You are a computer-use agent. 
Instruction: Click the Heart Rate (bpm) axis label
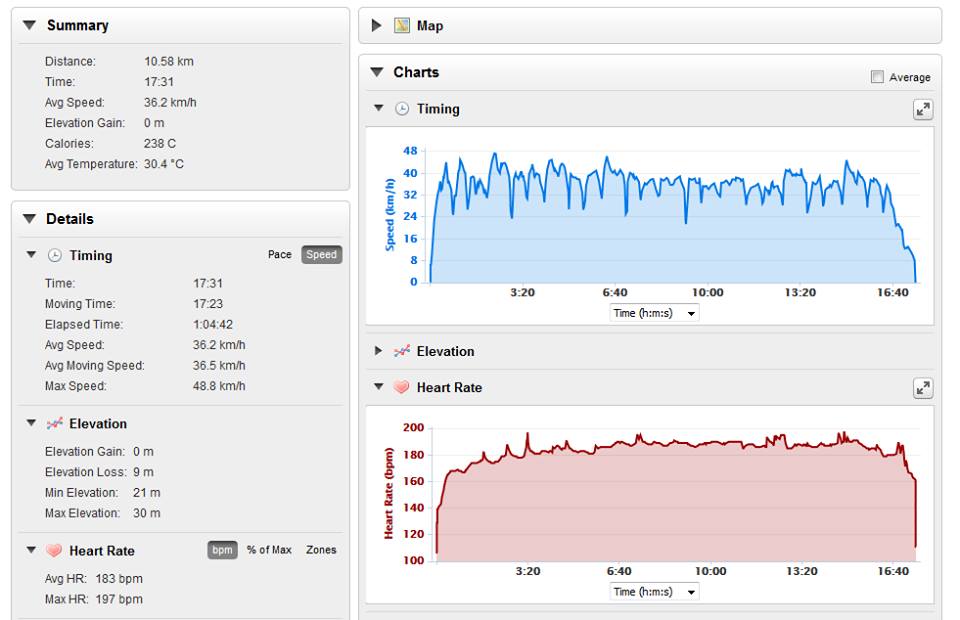click(x=388, y=493)
